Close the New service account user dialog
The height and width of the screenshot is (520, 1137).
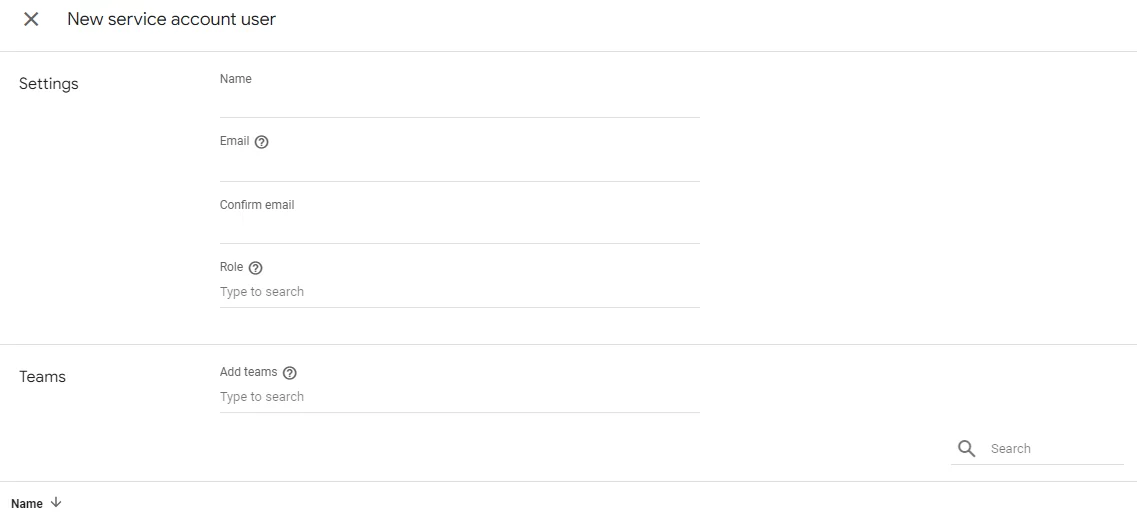31,20
